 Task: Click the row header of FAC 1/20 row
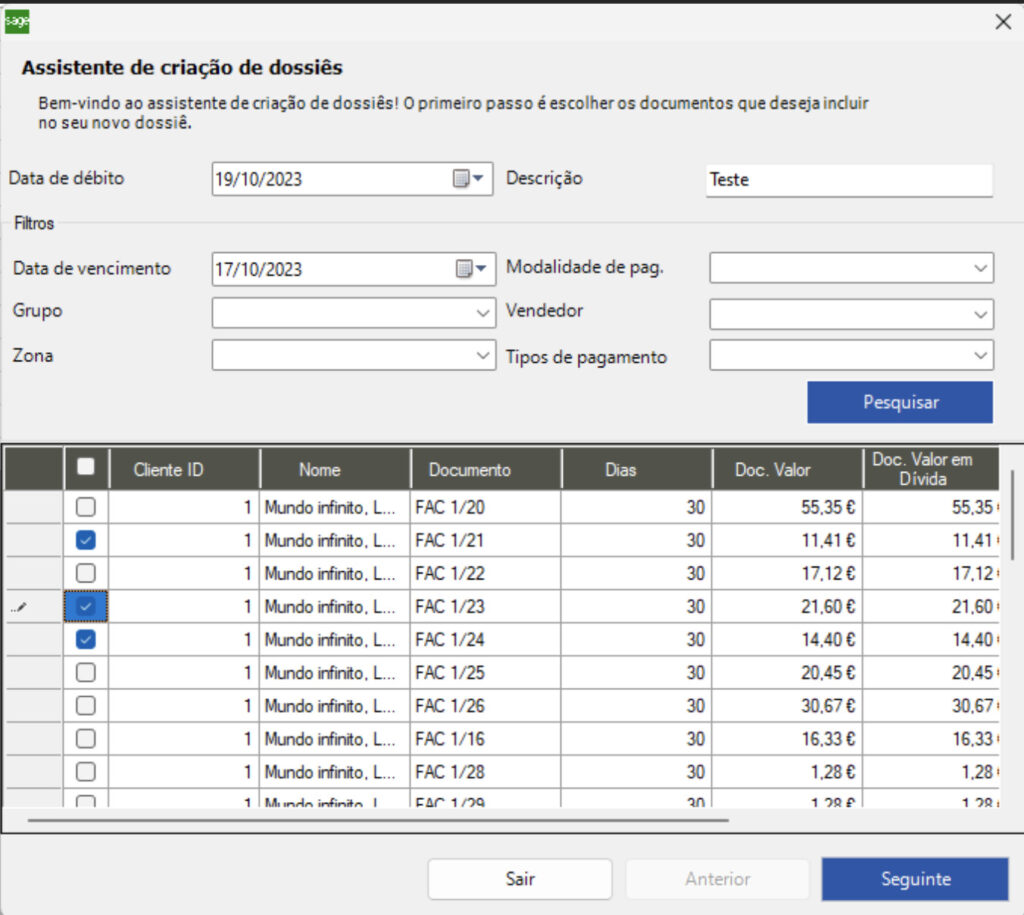point(34,507)
